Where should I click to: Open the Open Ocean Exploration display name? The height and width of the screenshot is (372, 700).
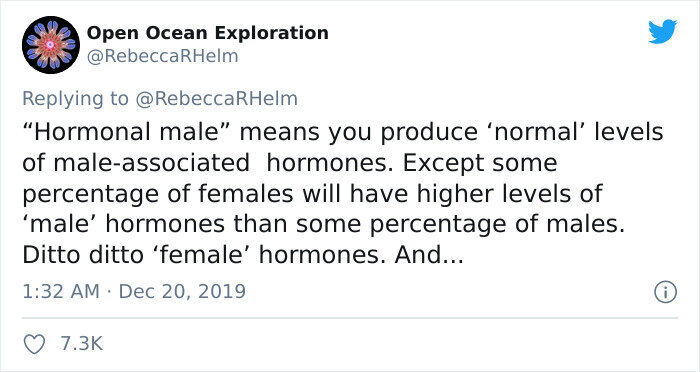pos(208,33)
